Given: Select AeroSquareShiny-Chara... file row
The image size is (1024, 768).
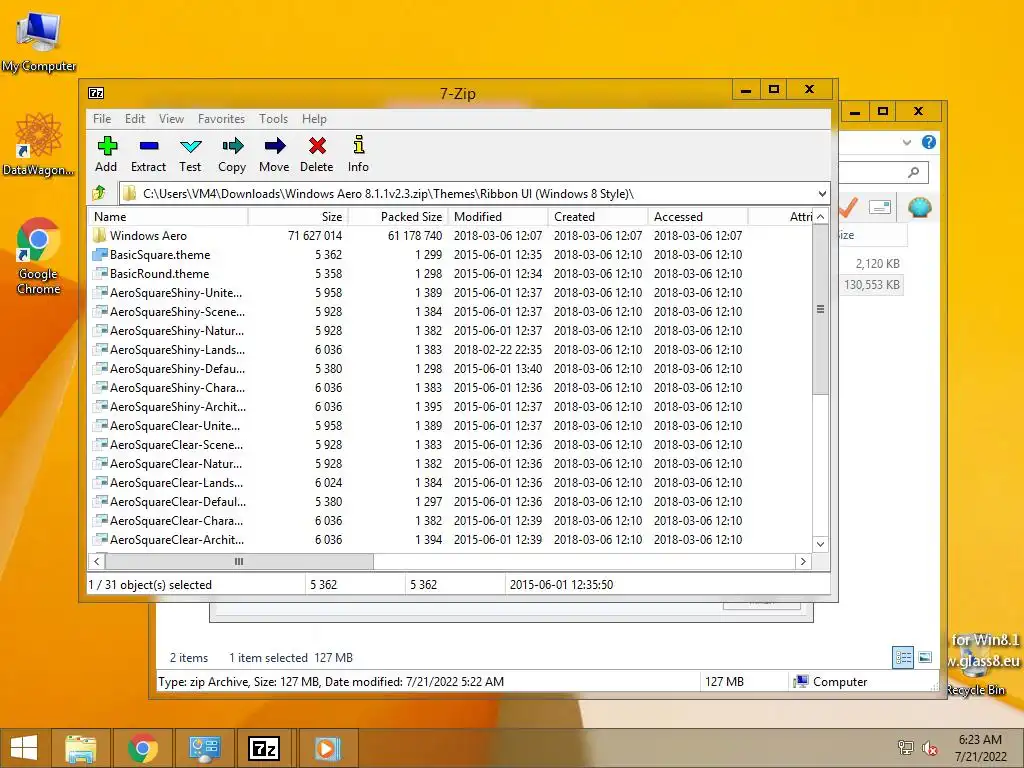Looking at the screenshot, I should [x=450, y=387].
